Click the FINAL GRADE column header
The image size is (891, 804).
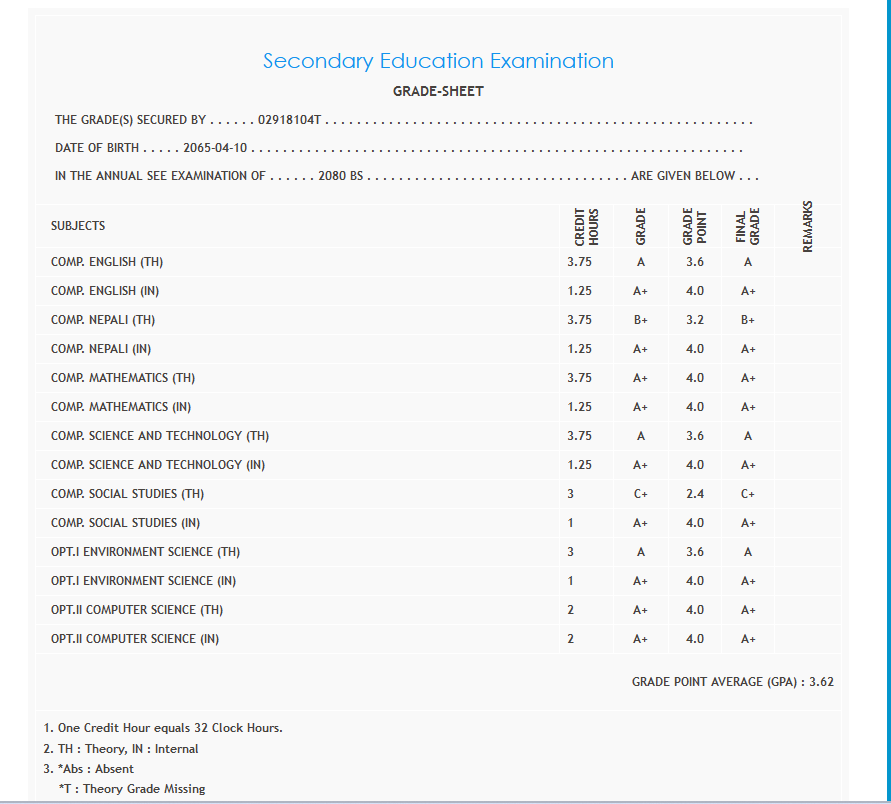coord(748,227)
